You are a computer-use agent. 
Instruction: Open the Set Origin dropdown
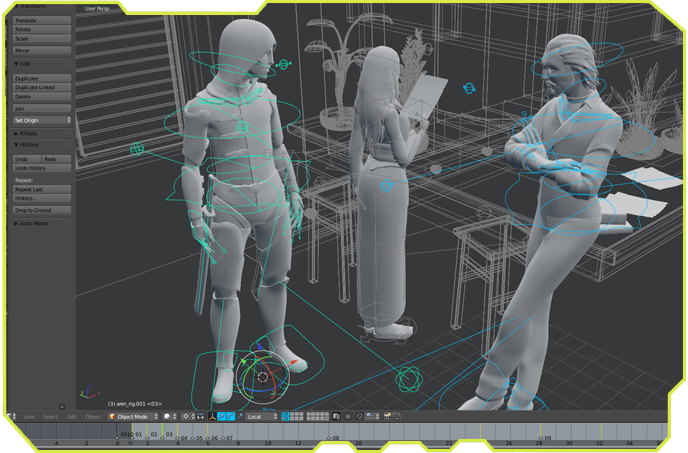click(42, 119)
